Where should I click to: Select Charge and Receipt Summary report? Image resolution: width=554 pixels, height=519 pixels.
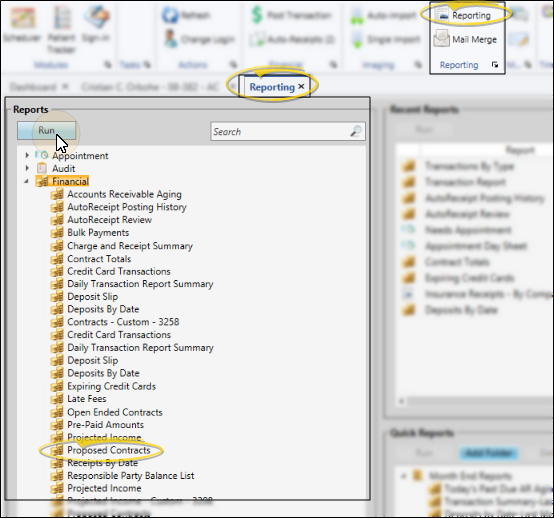point(130,246)
